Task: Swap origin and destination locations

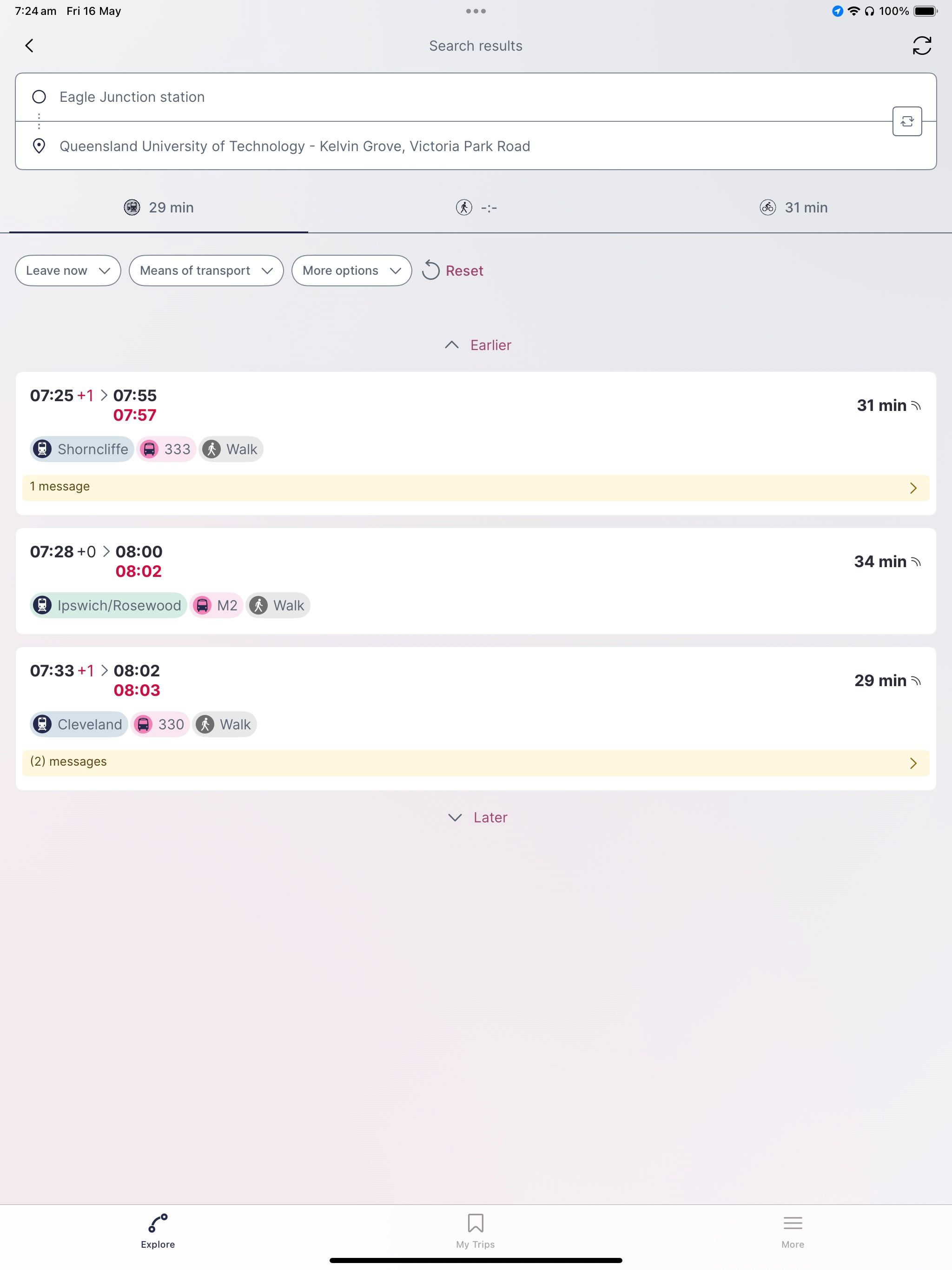Action: tap(907, 121)
